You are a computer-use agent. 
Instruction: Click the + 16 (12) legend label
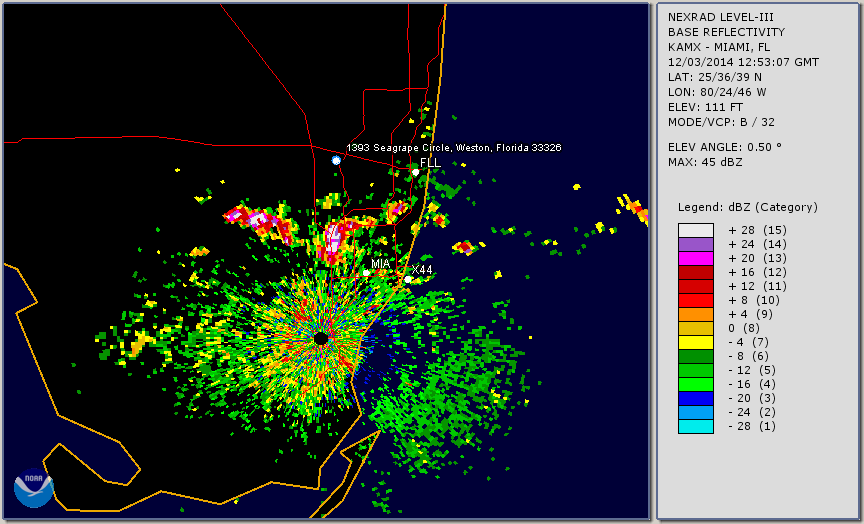(x=757, y=273)
